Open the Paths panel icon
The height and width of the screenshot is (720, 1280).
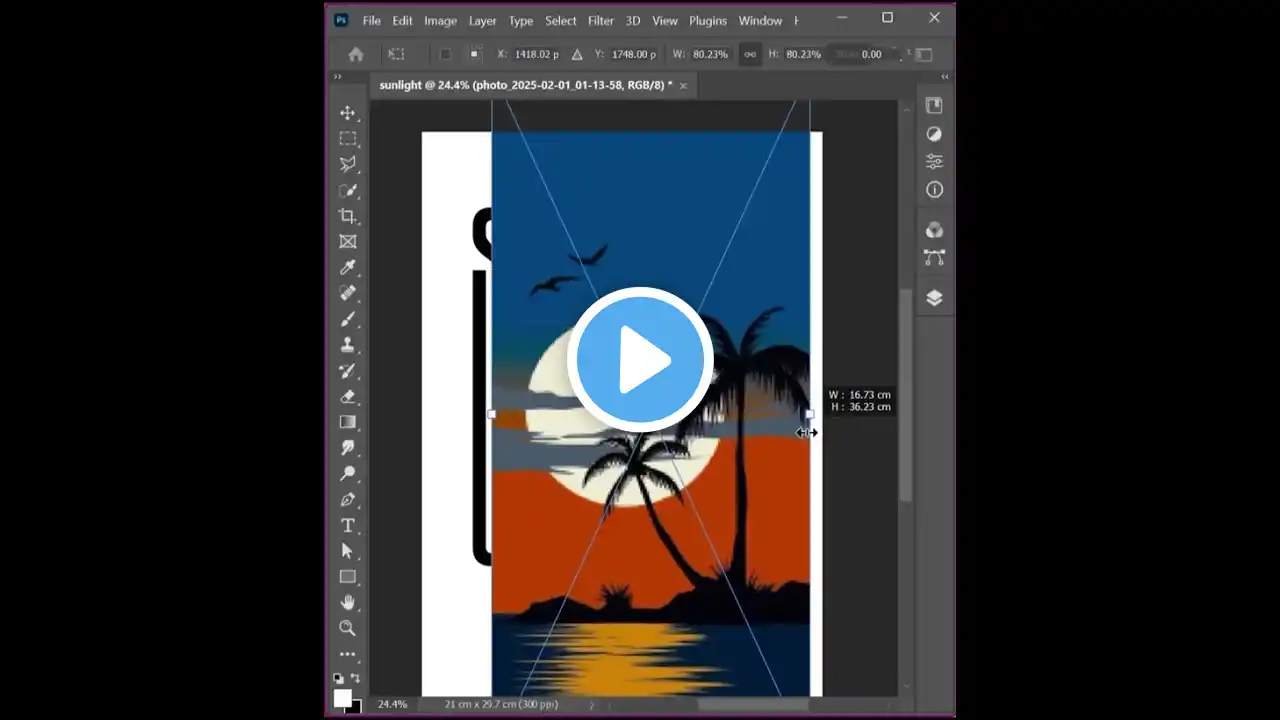pos(934,257)
